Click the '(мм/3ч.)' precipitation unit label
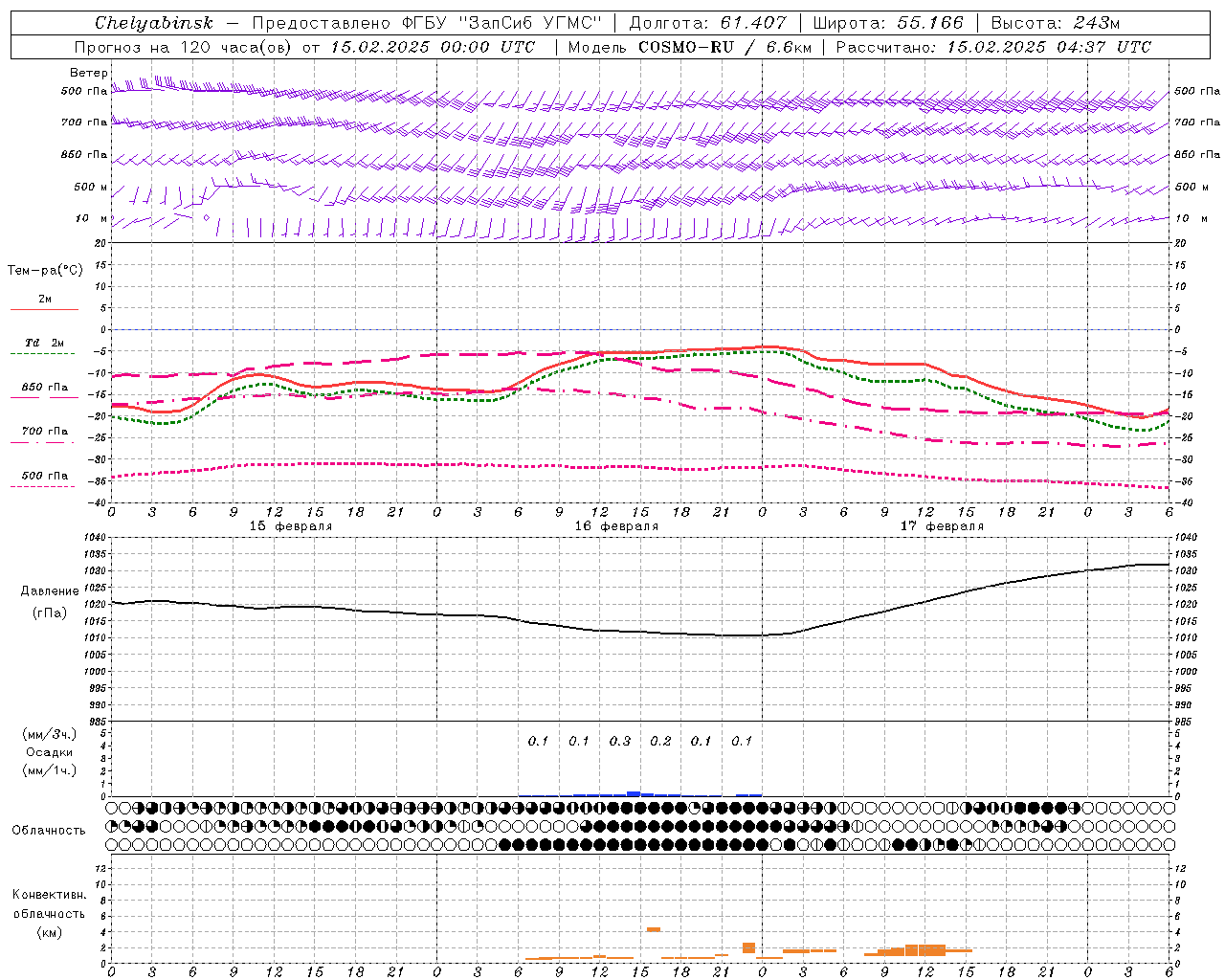 tap(50, 734)
